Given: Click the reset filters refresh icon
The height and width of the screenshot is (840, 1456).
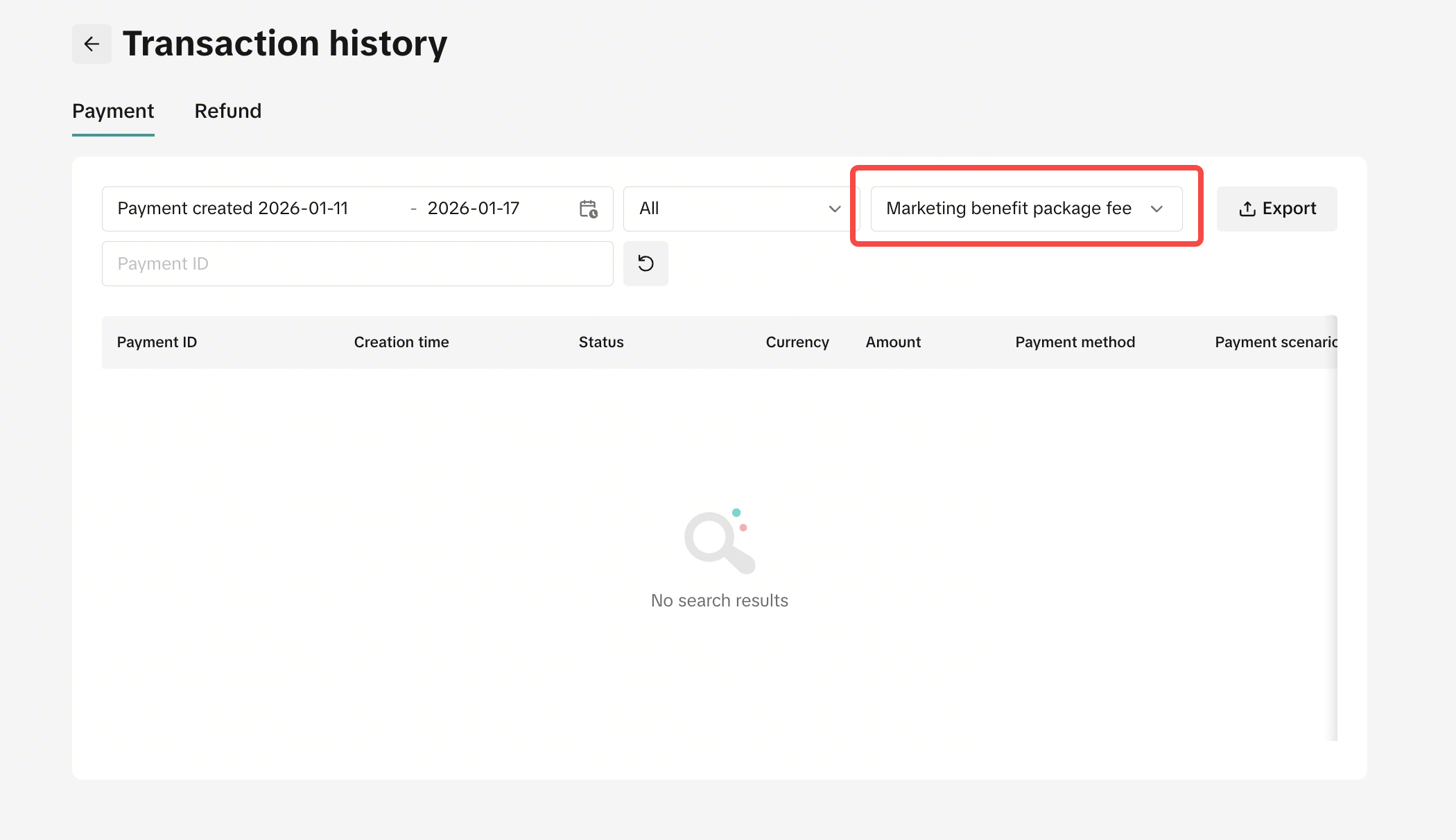Looking at the screenshot, I should tap(645, 263).
